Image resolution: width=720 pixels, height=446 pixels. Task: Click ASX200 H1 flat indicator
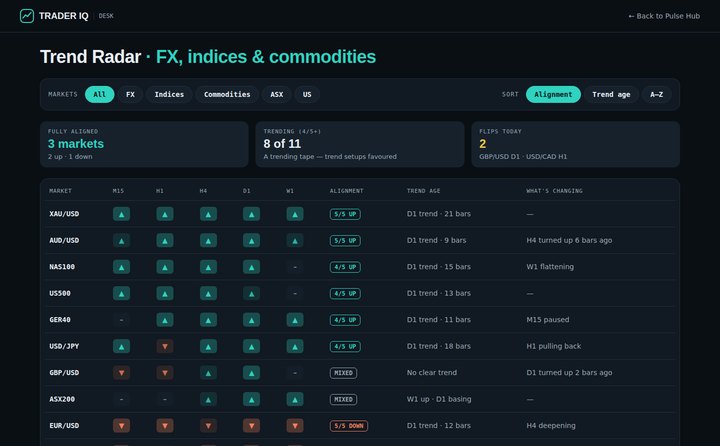165,399
